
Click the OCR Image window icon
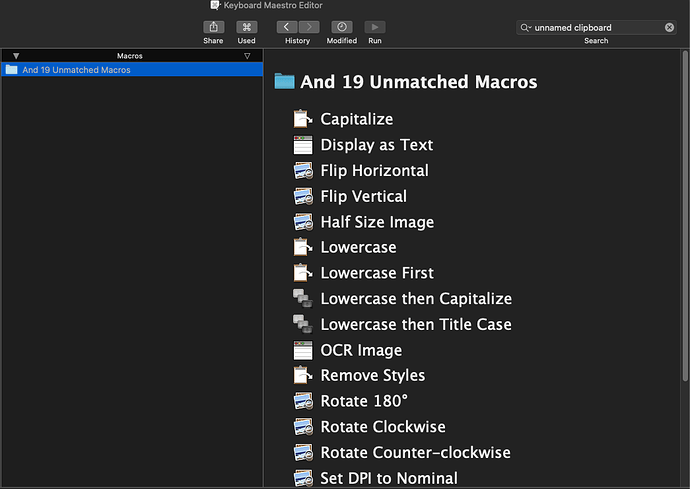coord(303,350)
